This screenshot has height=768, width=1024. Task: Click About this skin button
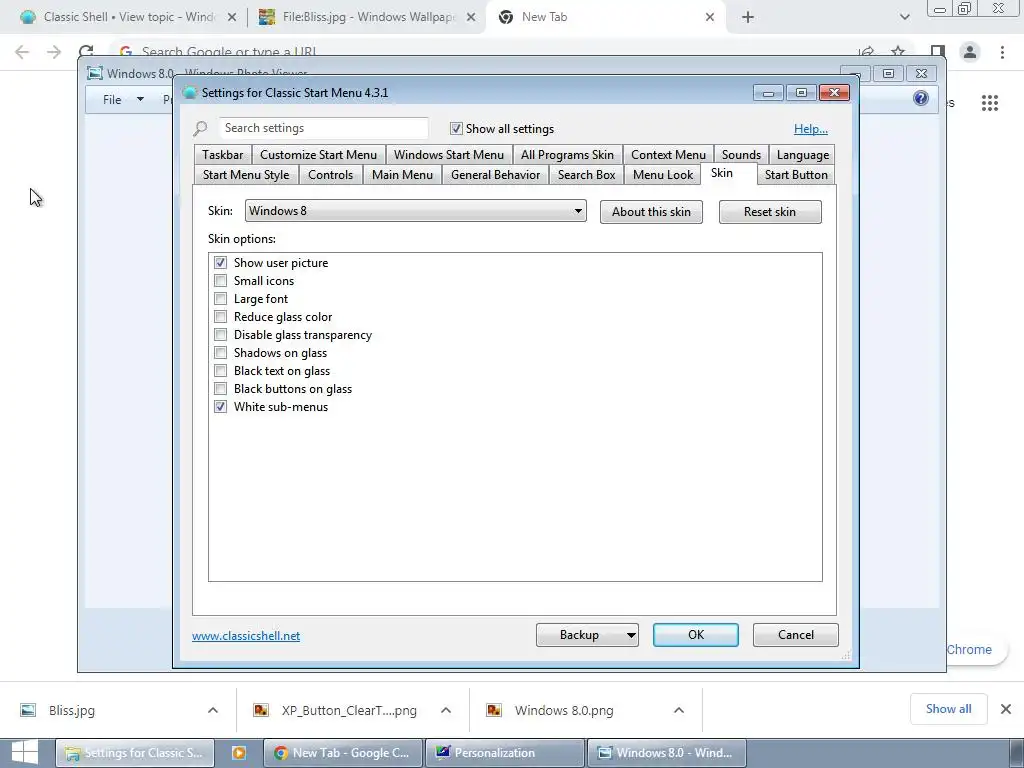[x=651, y=212]
